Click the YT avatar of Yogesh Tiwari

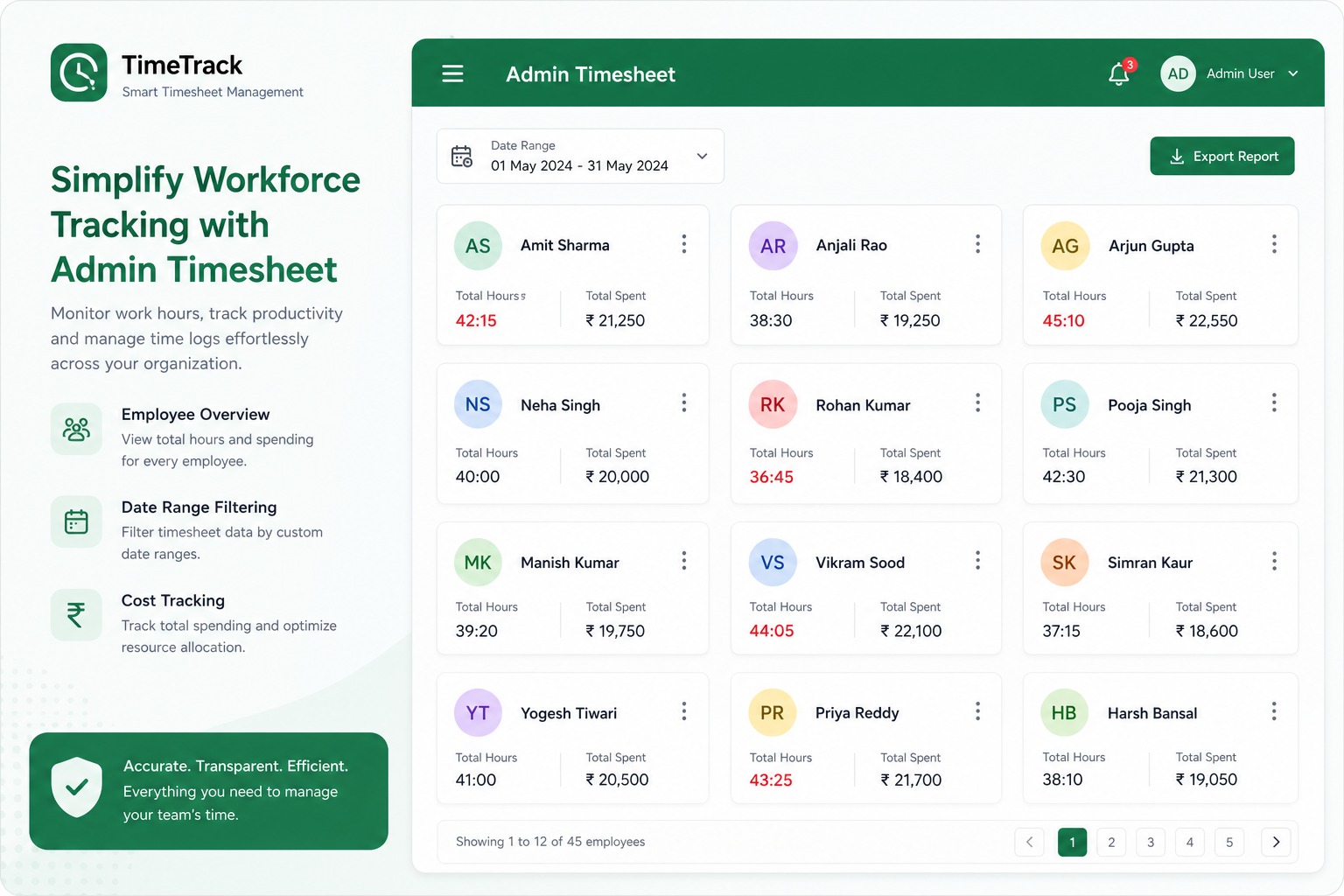click(x=478, y=713)
